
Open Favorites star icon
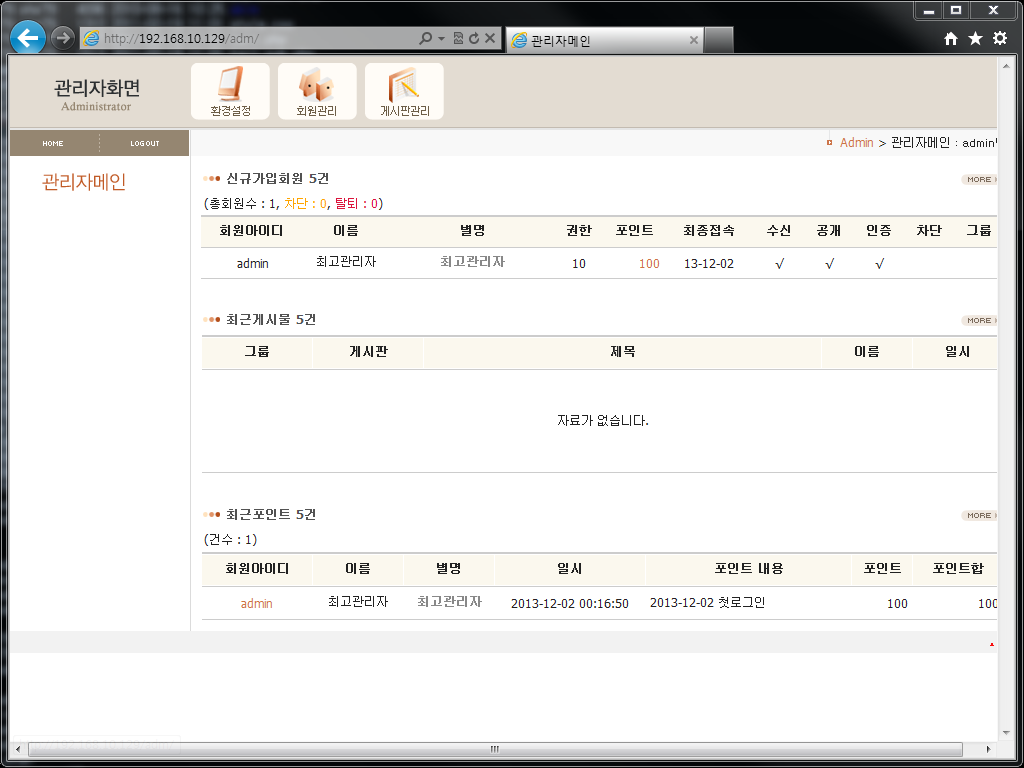pyautogui.click(x=975, y=39)
